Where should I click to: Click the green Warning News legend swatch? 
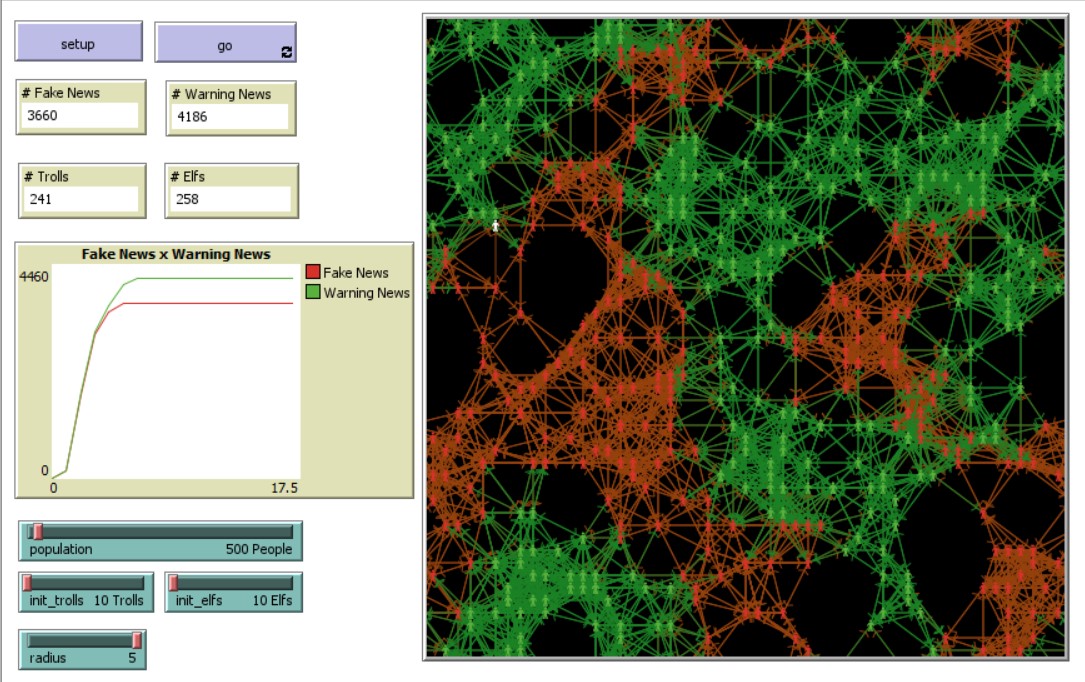[313, 293]
